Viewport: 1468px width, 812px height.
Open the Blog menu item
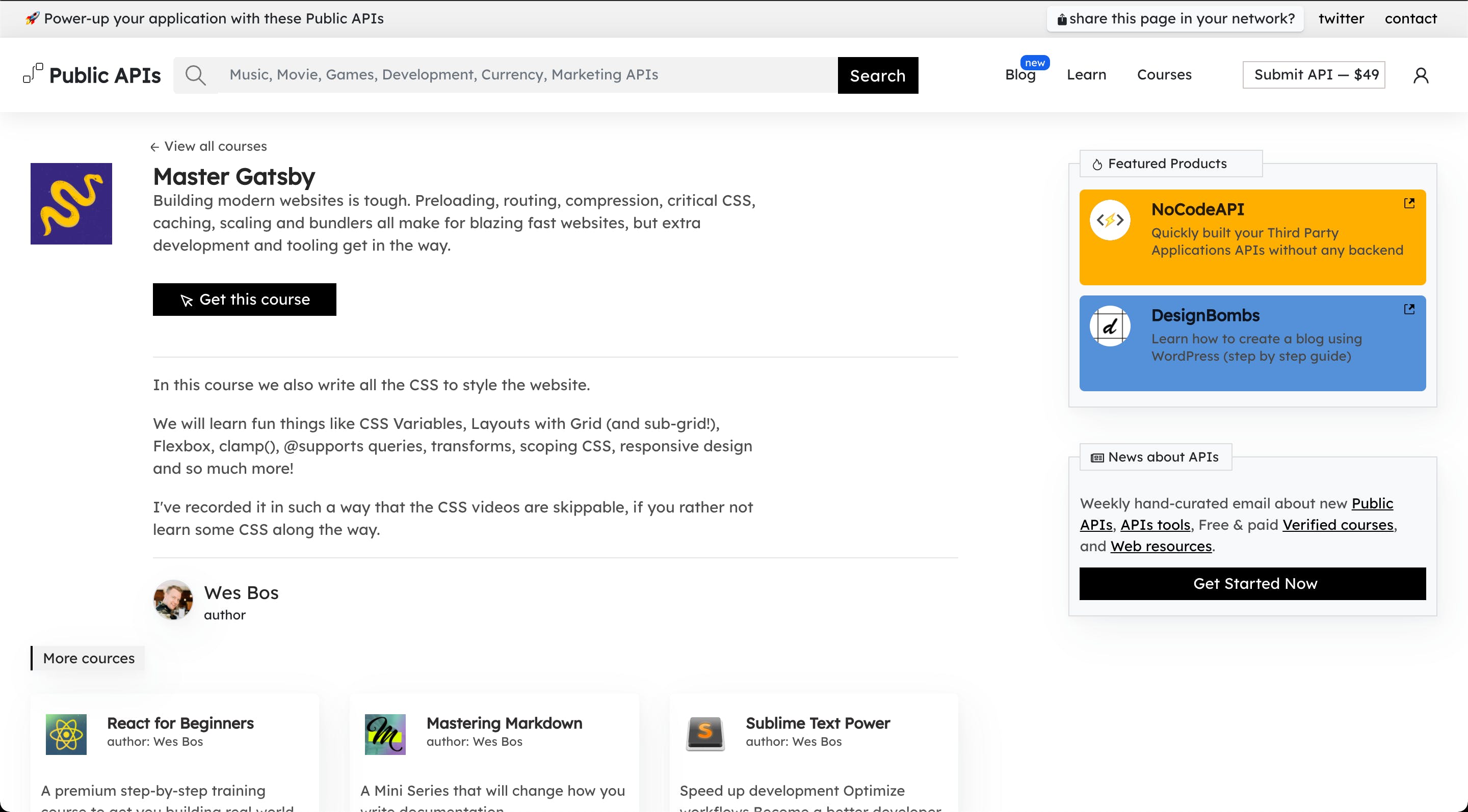1019,75
